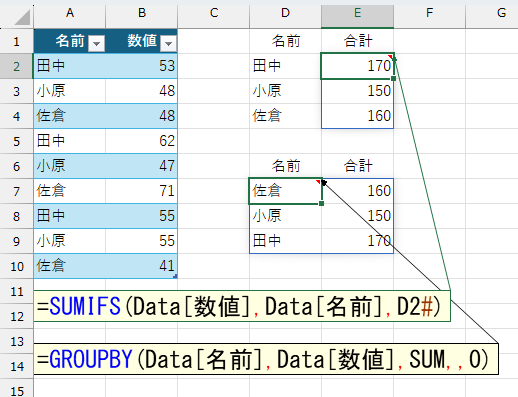Click cell B10 with value 41
The height and width of the screenshot is (397, 518).
click(x=142, y=266)
